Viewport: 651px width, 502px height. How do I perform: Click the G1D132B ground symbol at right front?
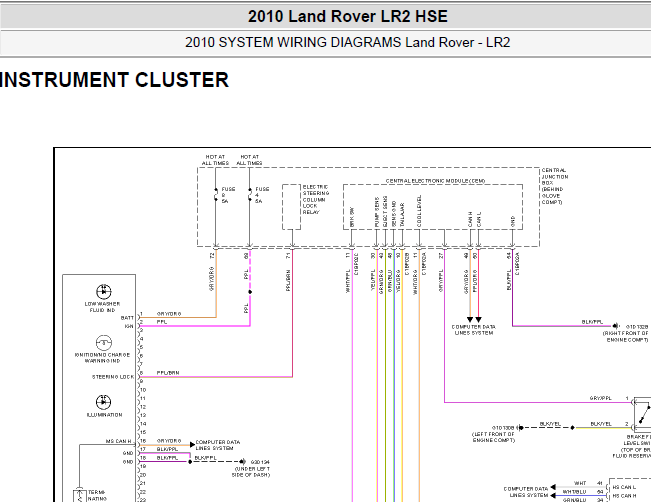pyautogui.click(x=617, y=326)
